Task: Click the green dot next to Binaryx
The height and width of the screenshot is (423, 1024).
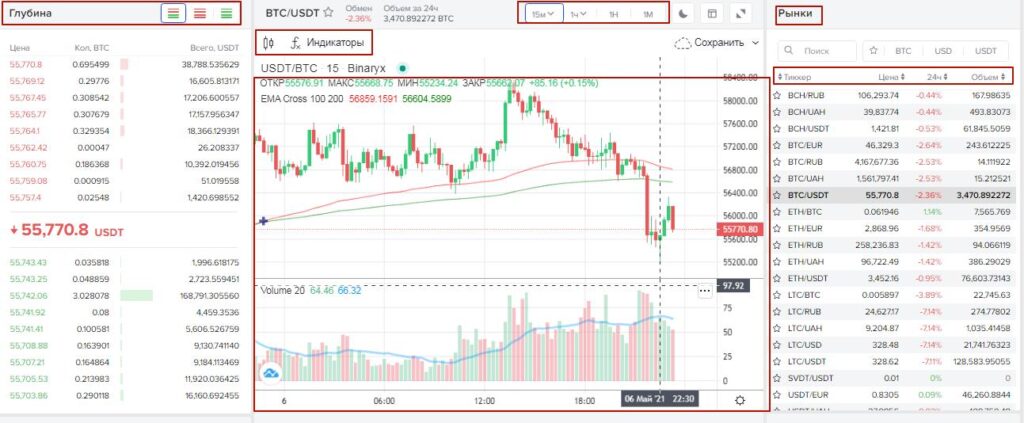Action: (x=402, y=68)
